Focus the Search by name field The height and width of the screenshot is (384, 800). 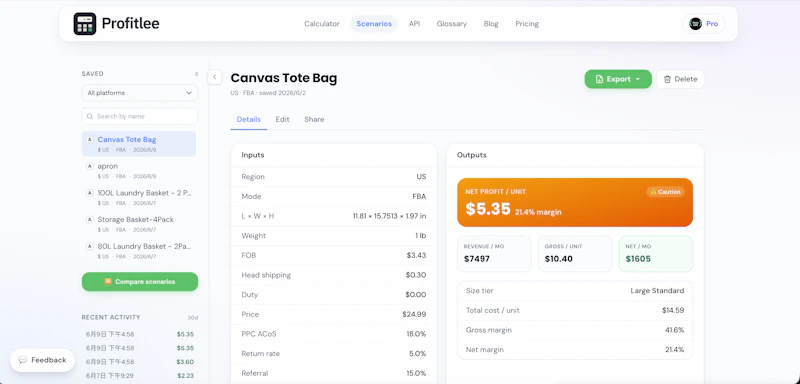pyautogui.click(x=140, y=116)
